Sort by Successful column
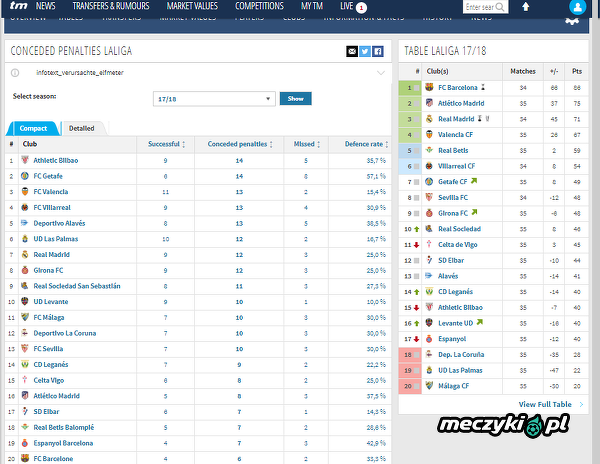This screenshot has height=464, width=600. (166, 144)
